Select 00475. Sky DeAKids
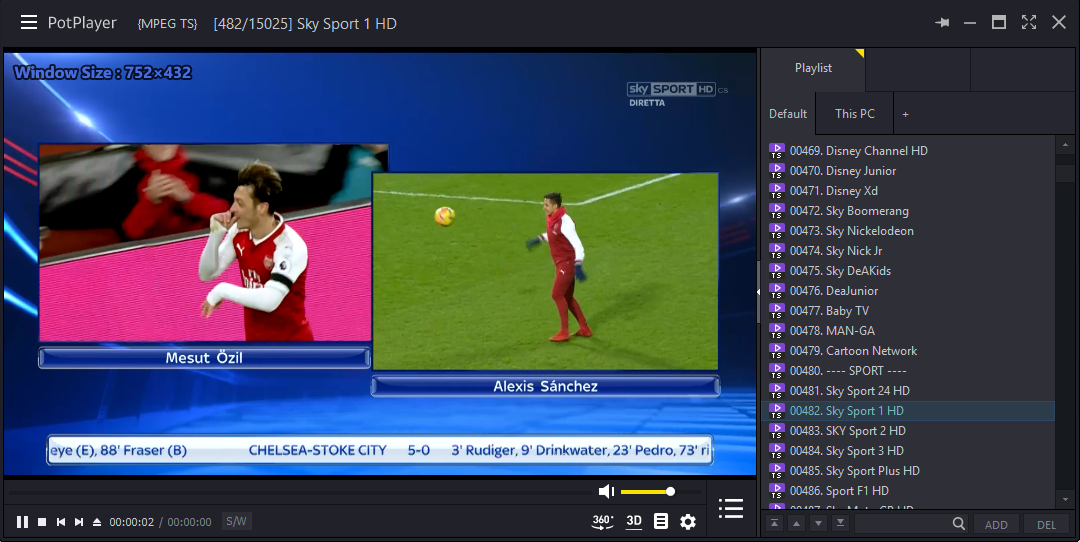This screenshot has width=1080, height=542. 909,270
